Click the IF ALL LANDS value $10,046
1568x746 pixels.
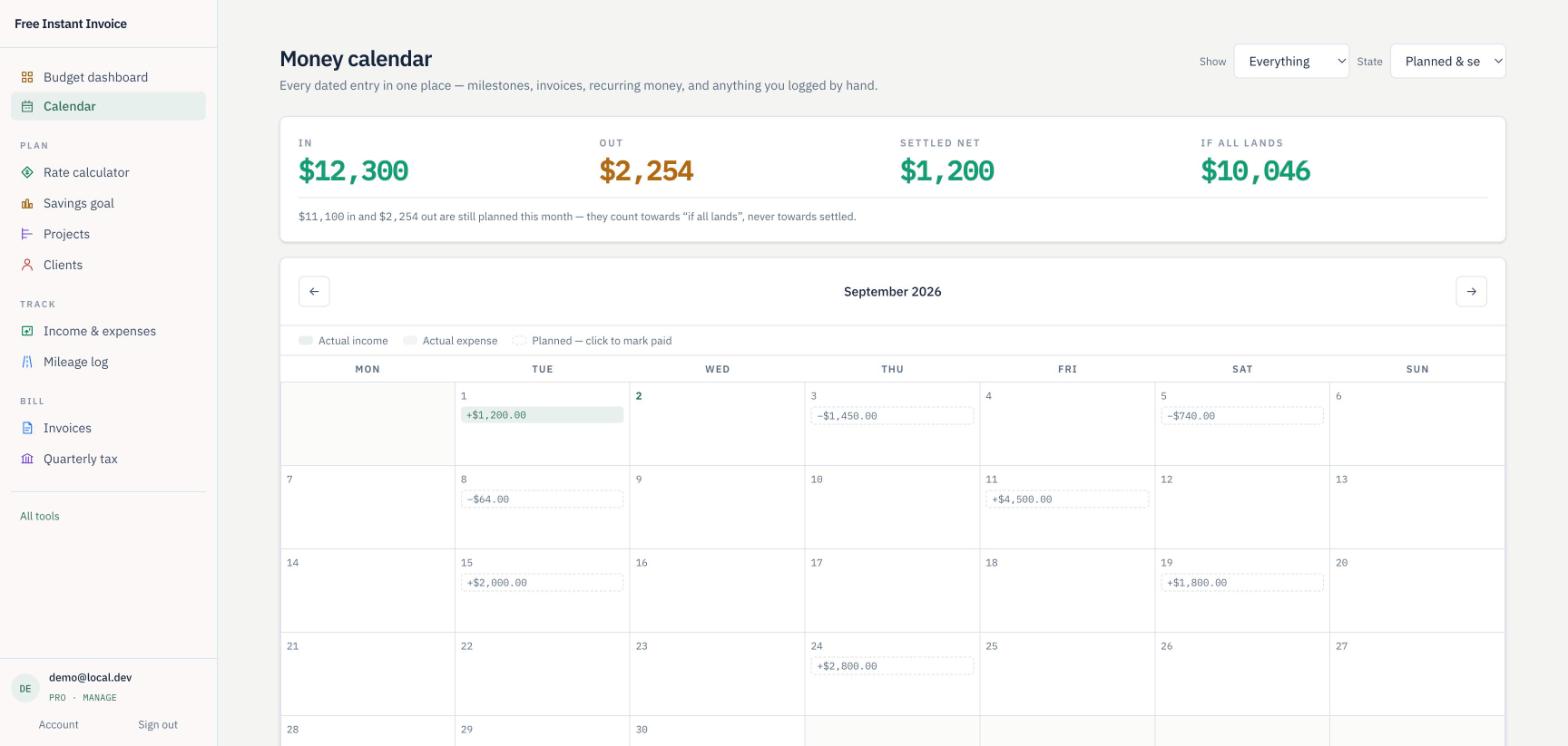(x=1255, y=171)
